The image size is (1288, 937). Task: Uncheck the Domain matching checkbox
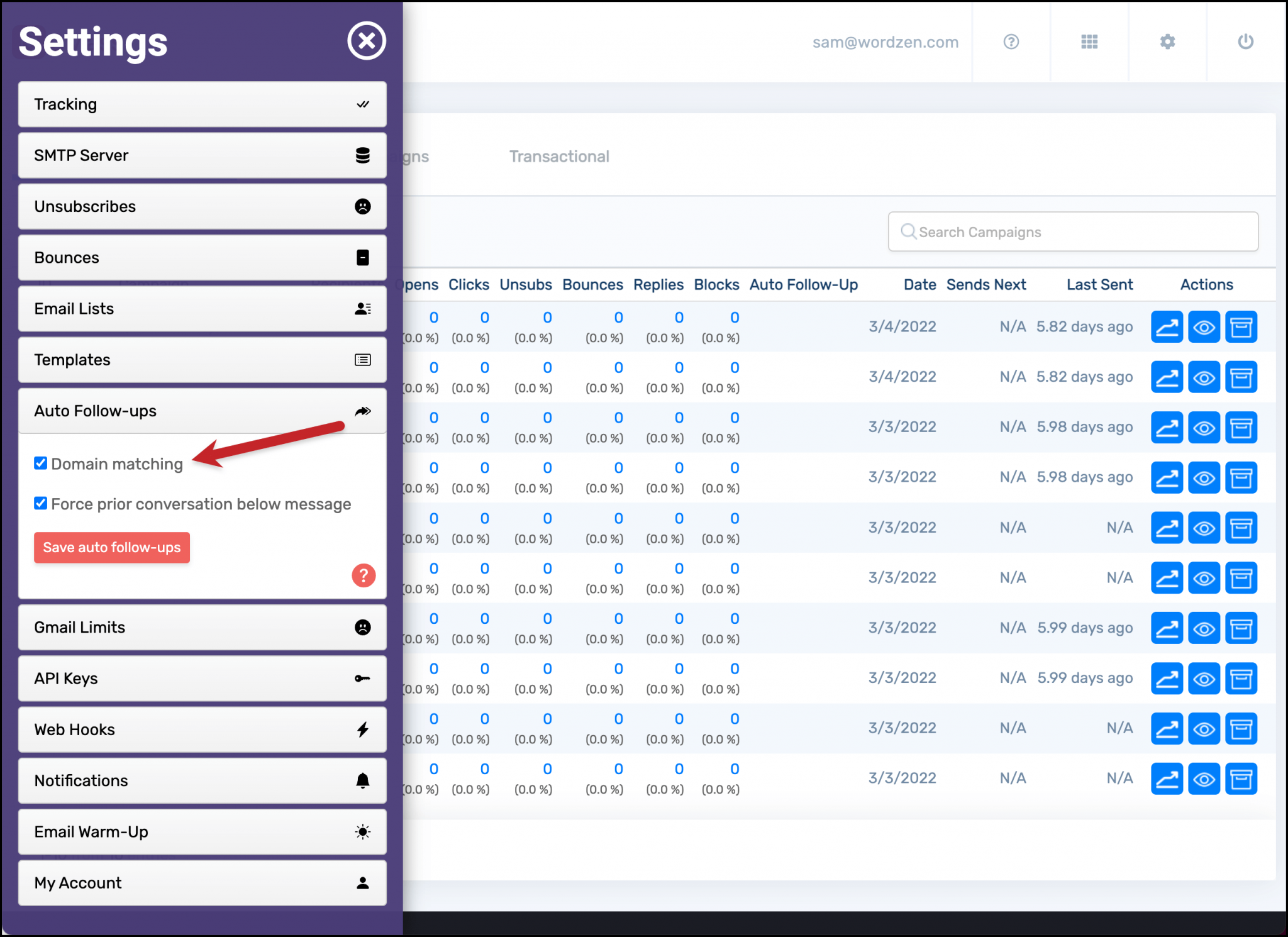point(41,463)
